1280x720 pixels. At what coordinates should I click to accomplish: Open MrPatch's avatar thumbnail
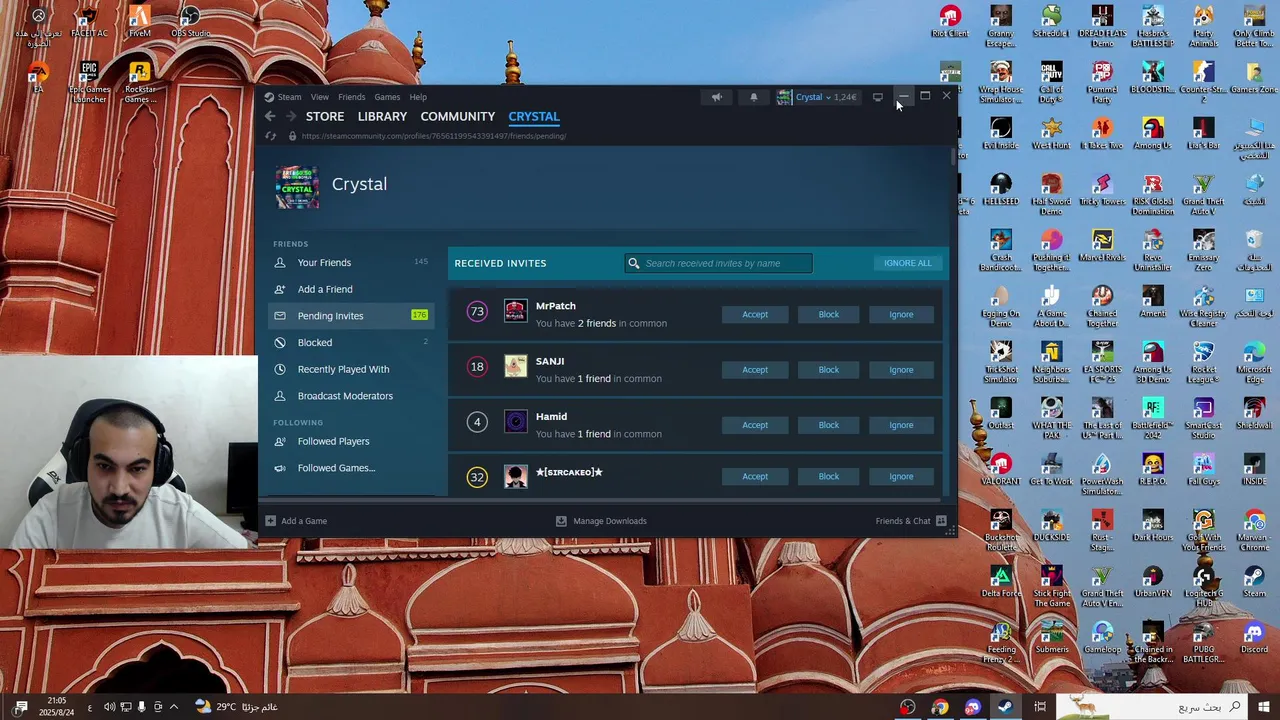pos(515,311)
